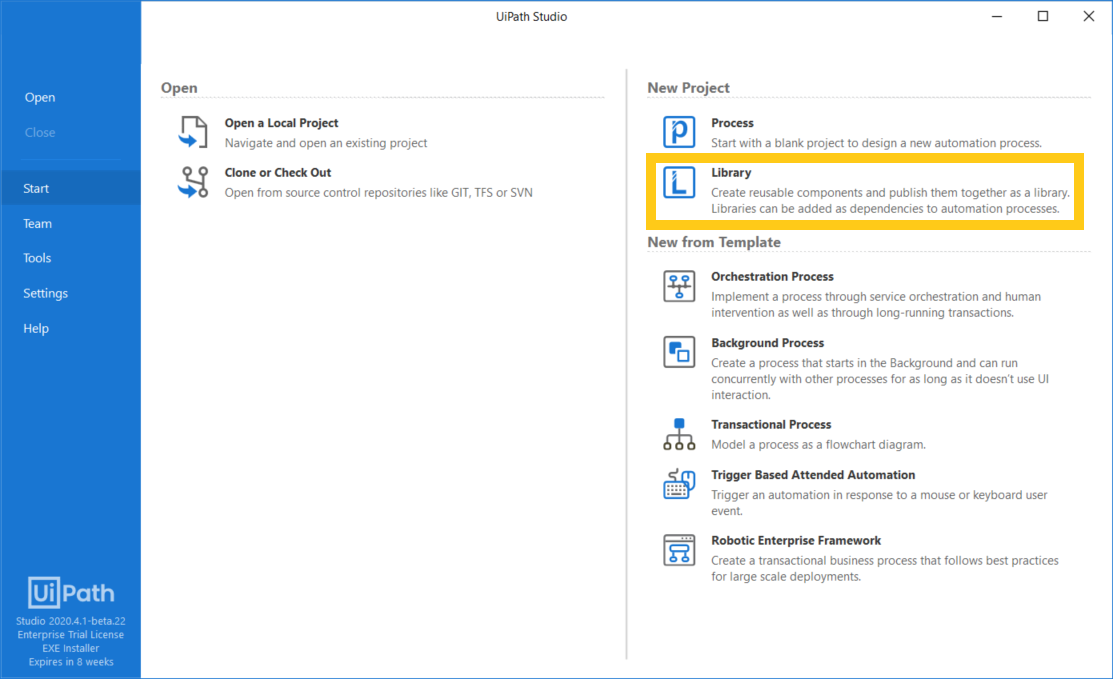Image resolution: width=1113 pixels, height=679 pixels.
Task: Click 'Studio 2020.4.1-beta.22' version text
Action: point(71,621)
